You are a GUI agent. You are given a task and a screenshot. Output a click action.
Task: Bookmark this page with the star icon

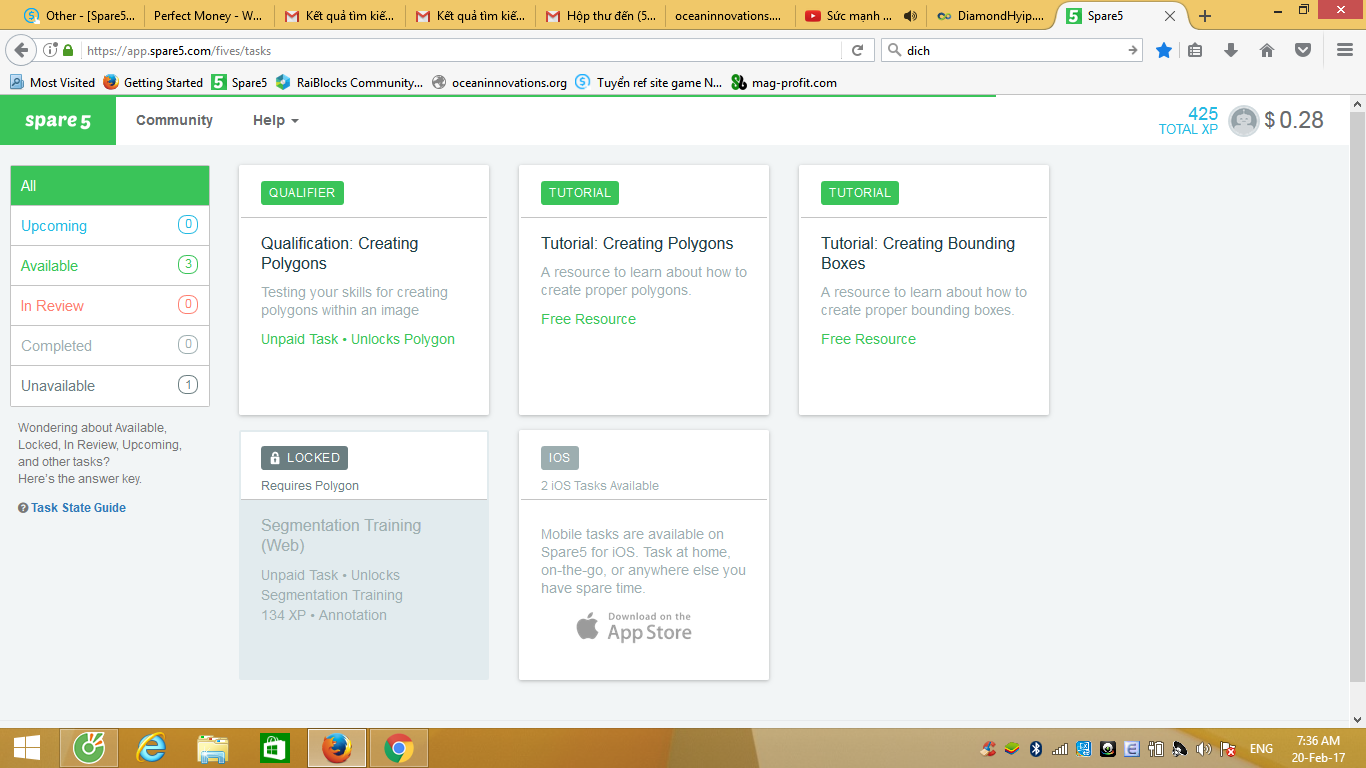click(x=1163, y=50)
